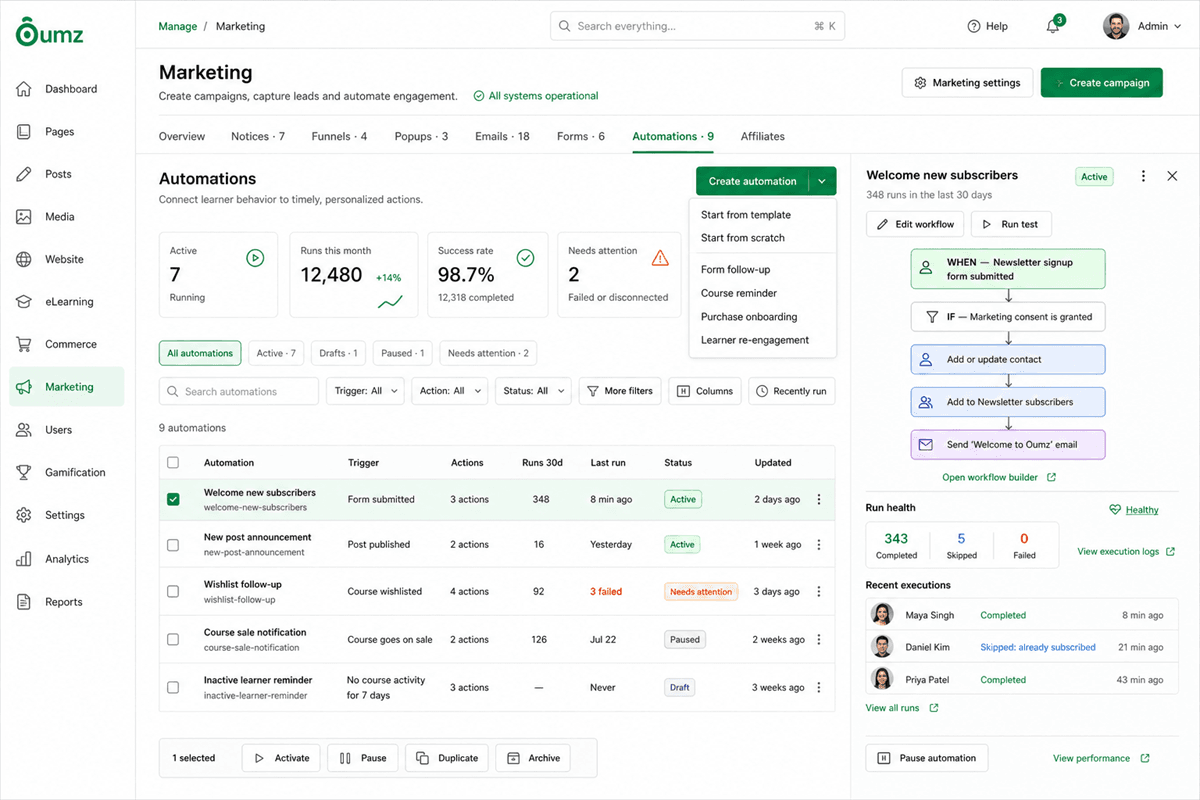Open View execution logs link
Screen dimensions: 1200x800
(1126, 551)
